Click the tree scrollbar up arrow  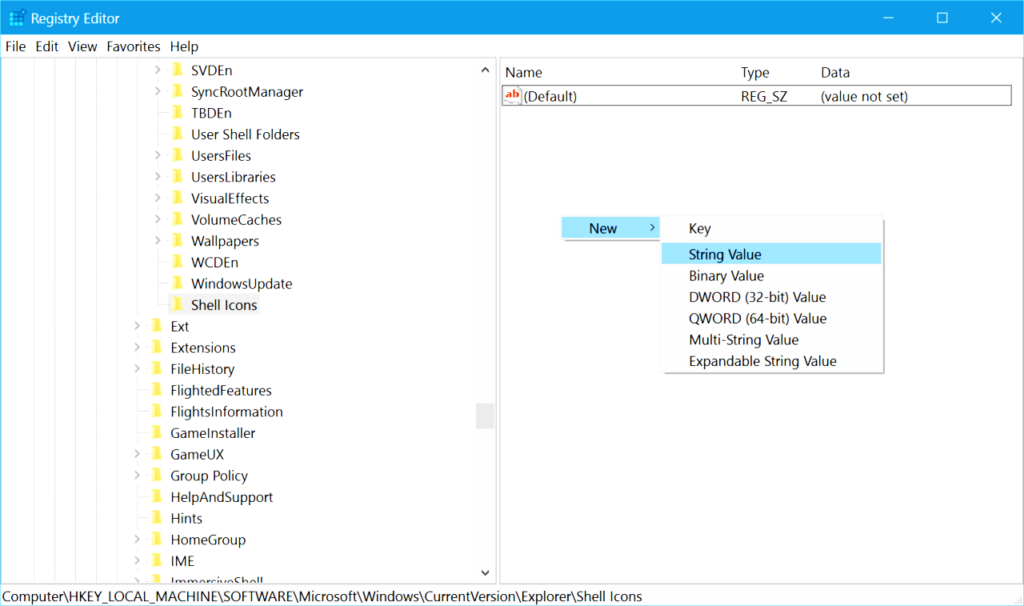485,70
